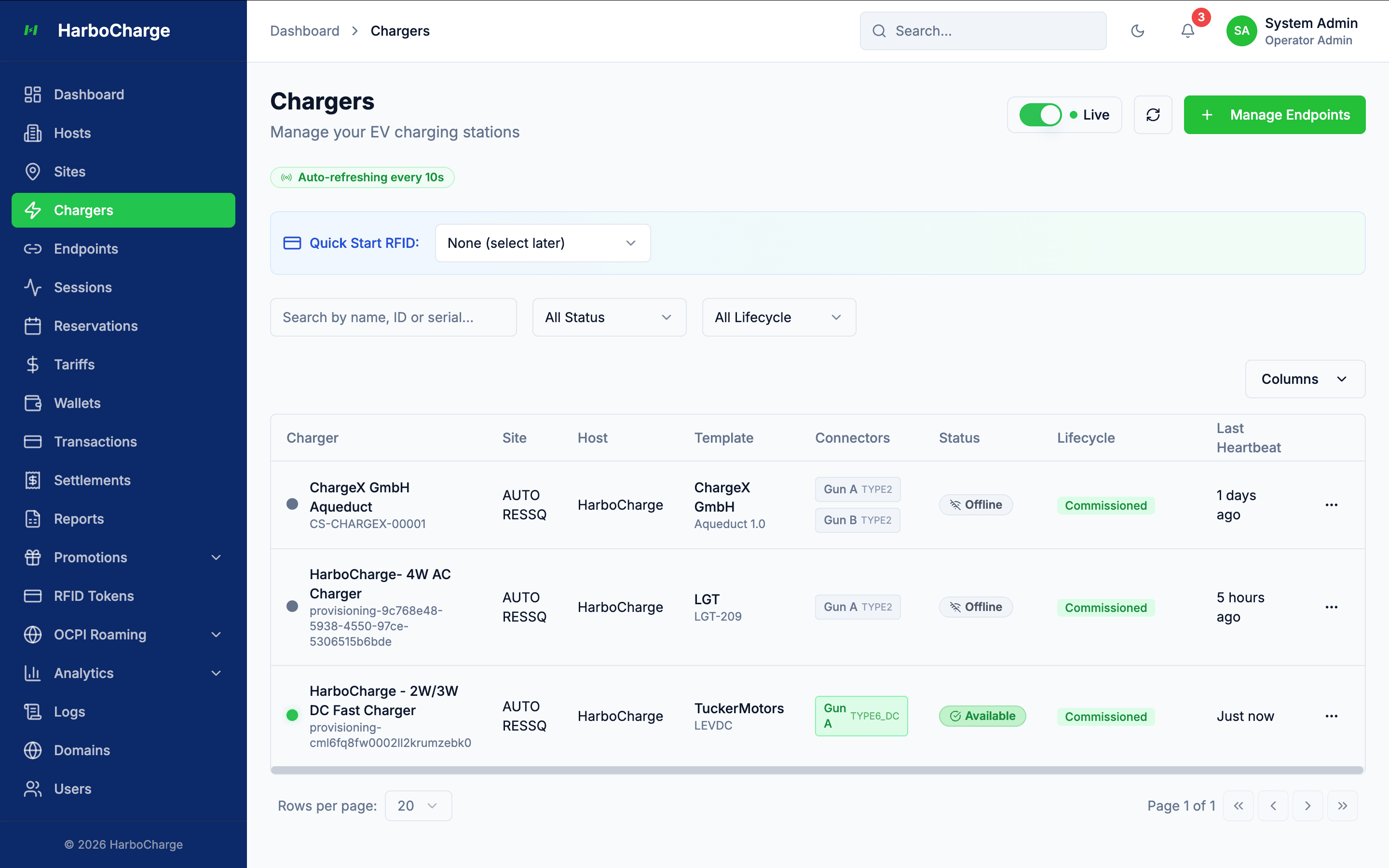Expand the All Lifecycle filter

coord(778,317)
